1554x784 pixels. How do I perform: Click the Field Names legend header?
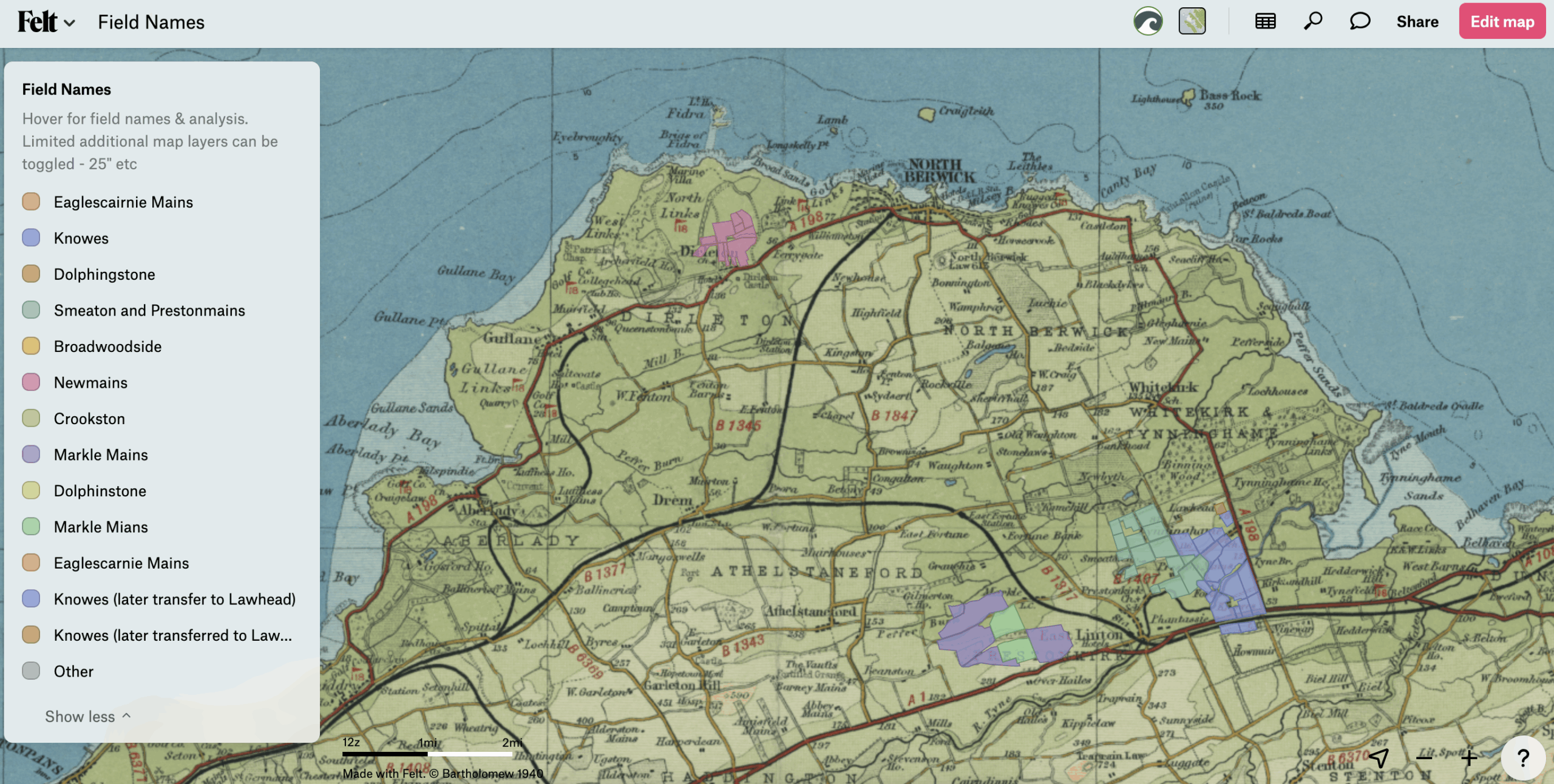pos(67,89)
